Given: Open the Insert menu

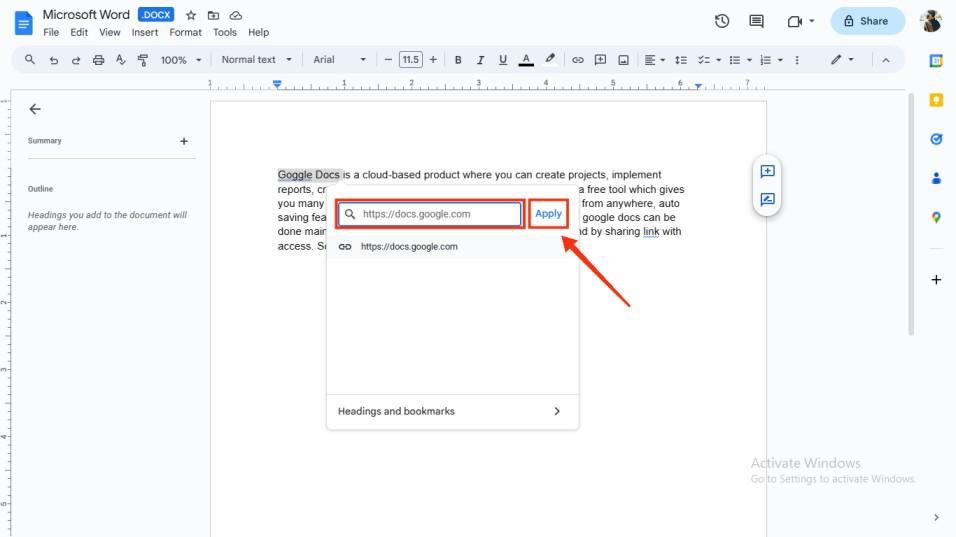Looking at the screenshot, I should point(144,32).
